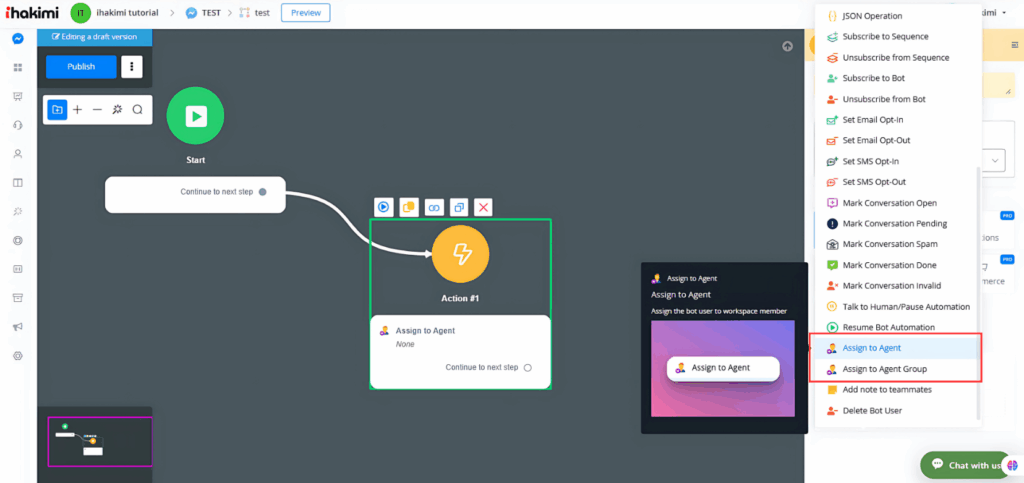Zoom in with the plus icon
Image resolution: width=1024 pixels, height=483 pixels.
pos(77,110)
